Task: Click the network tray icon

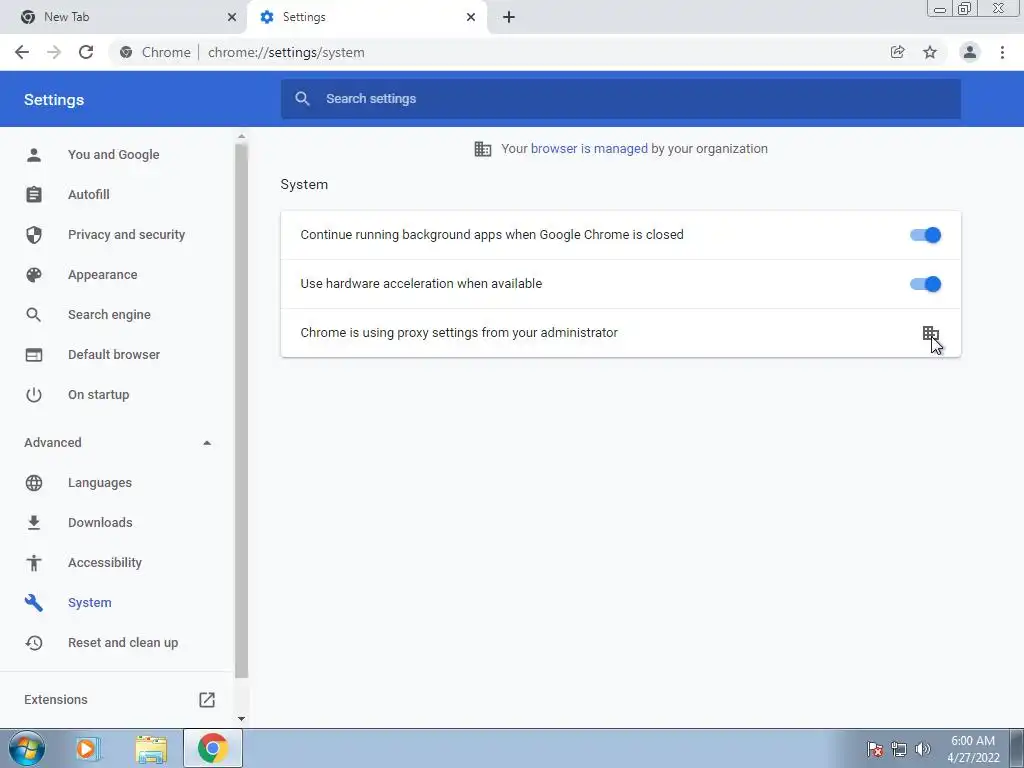Action: tap(899, 749)
